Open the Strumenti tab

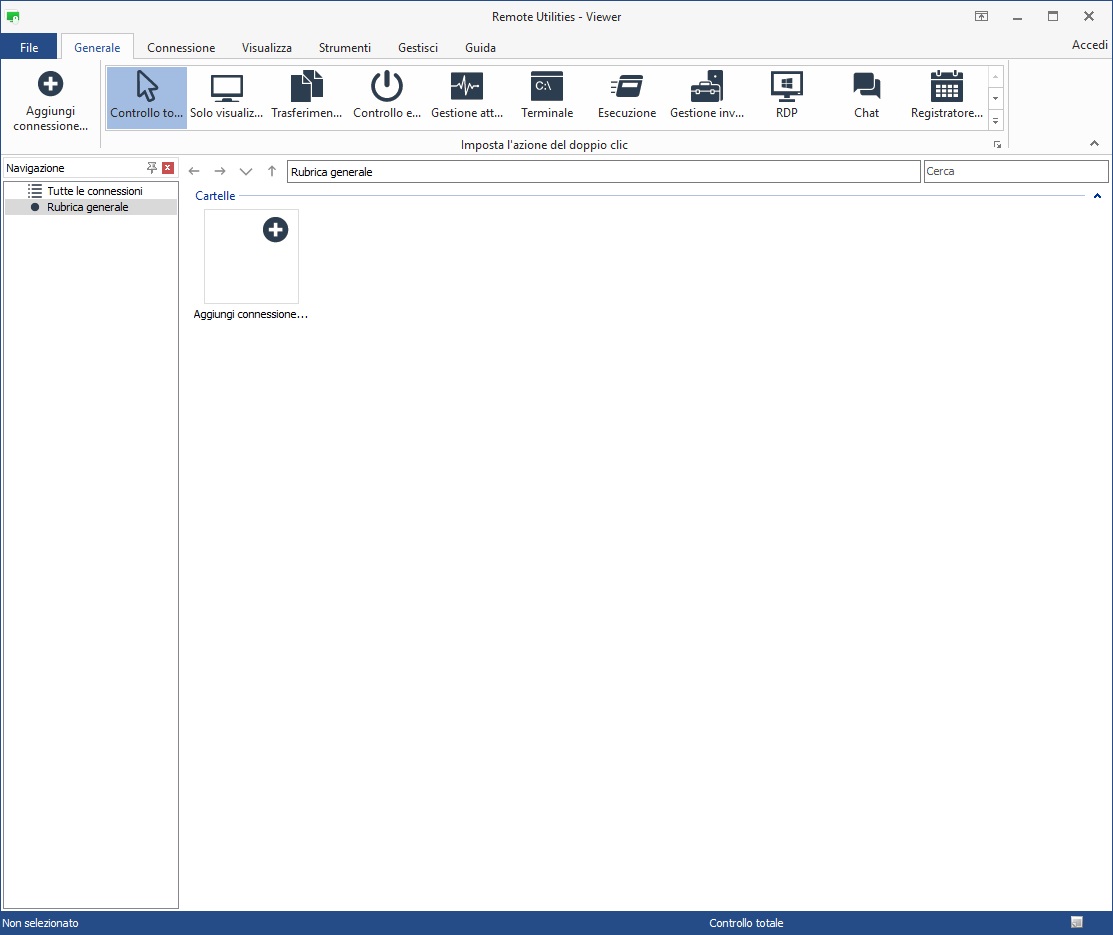345,48
